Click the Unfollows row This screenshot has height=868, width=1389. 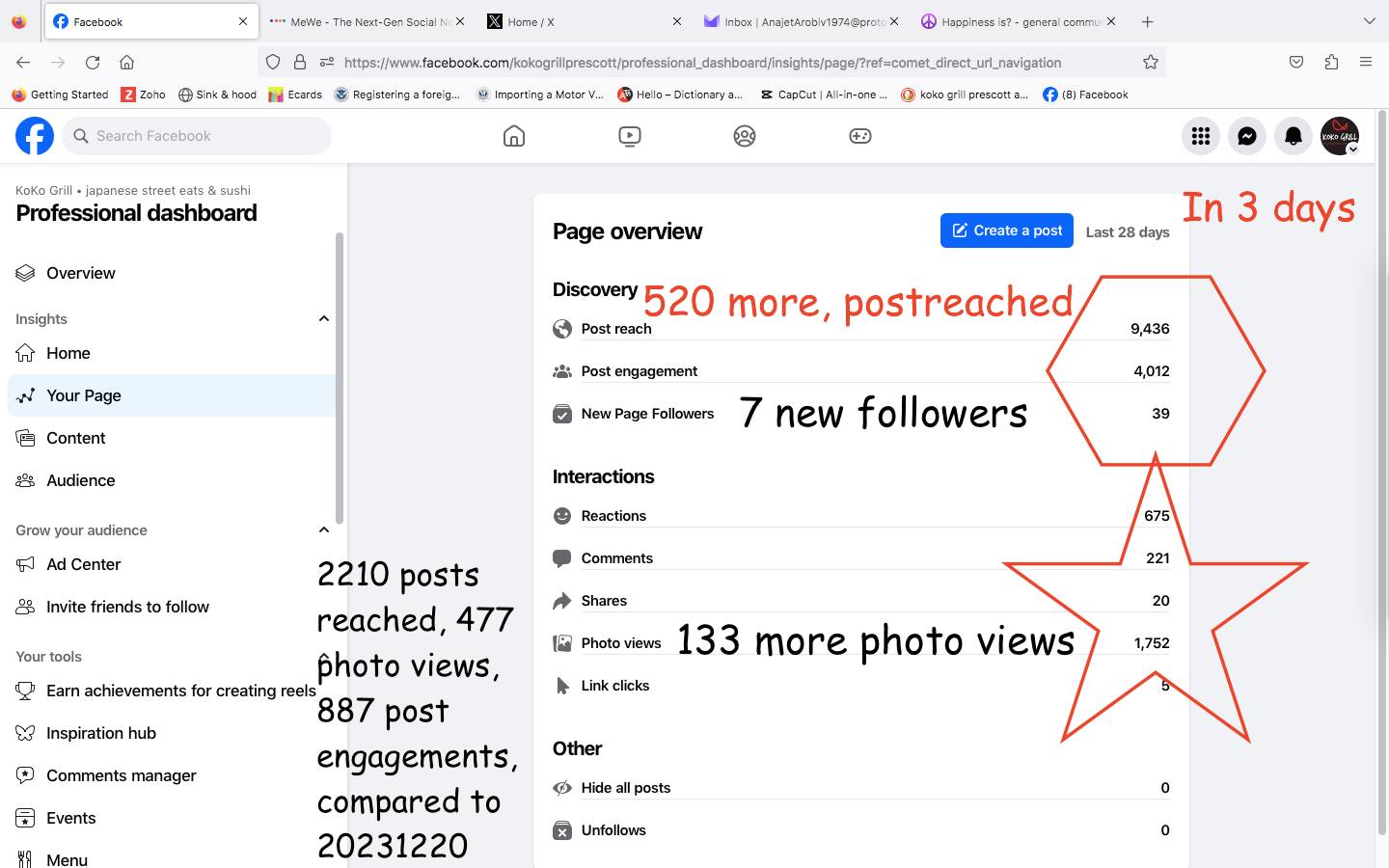pyautogui.click(x=861, y=830)
